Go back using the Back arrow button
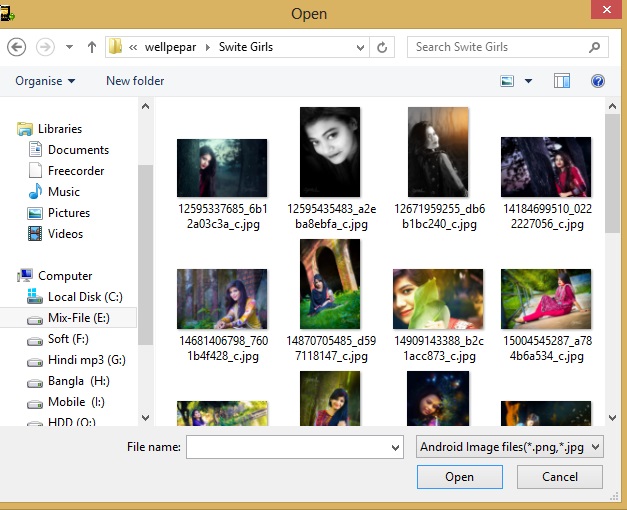 pos(16,47)
